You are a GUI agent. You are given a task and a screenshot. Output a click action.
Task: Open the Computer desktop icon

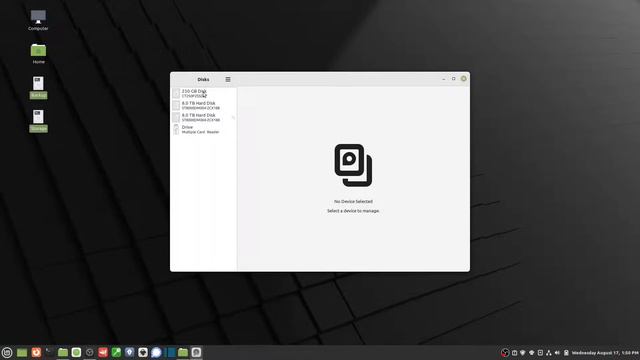point(38,20)
